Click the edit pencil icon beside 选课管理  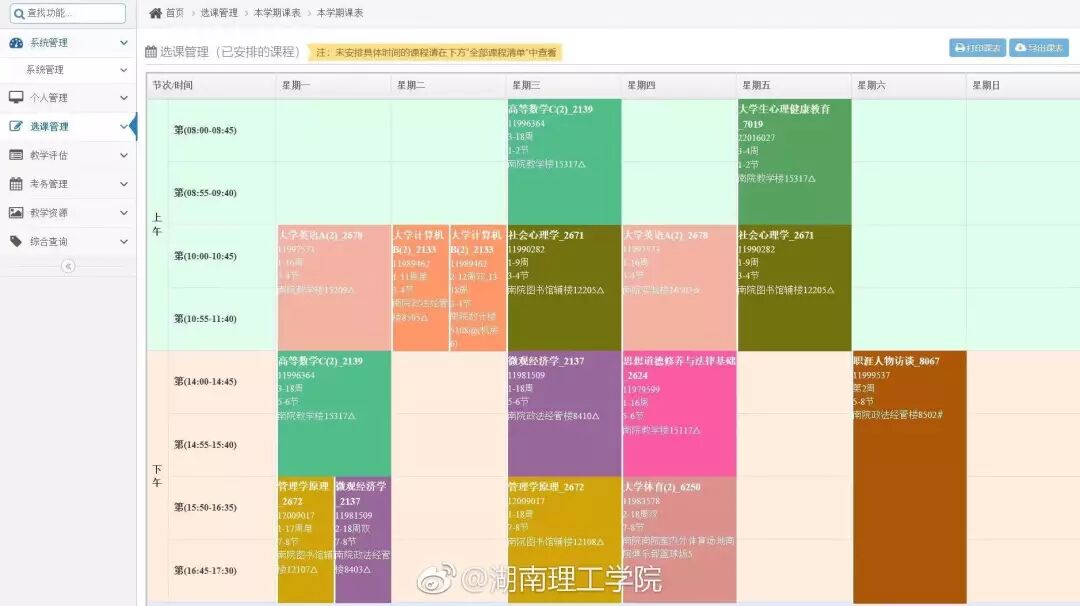[16, 126]
